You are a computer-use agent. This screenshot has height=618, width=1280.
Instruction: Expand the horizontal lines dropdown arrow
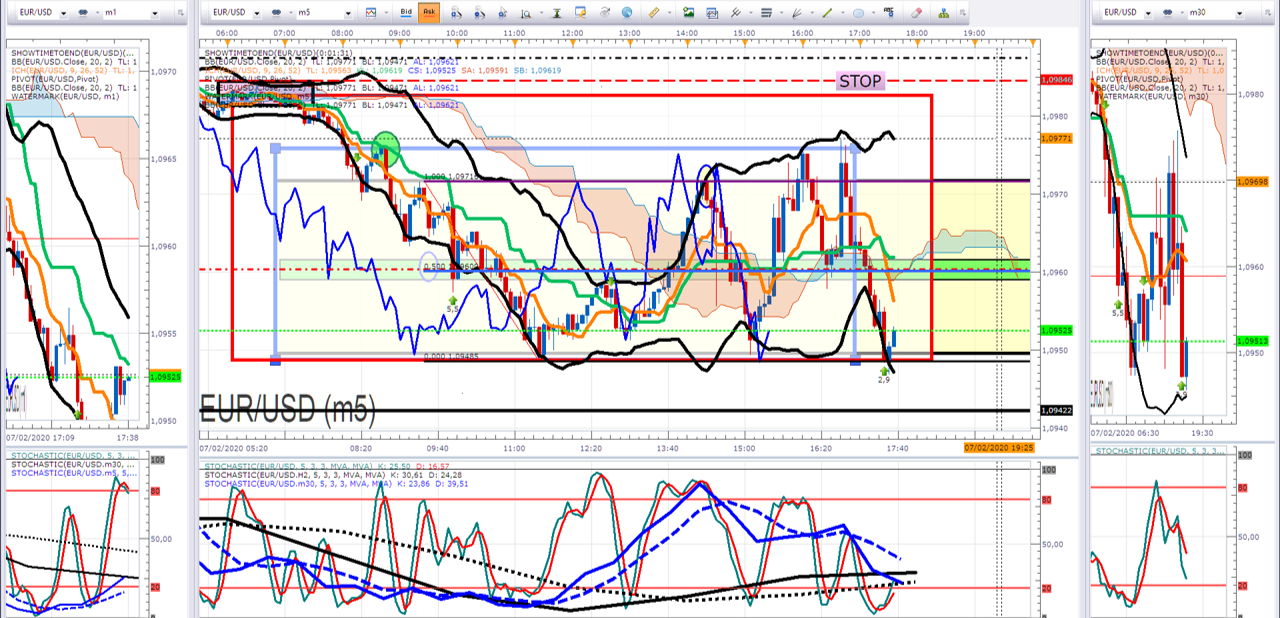(x=781, y=13)
